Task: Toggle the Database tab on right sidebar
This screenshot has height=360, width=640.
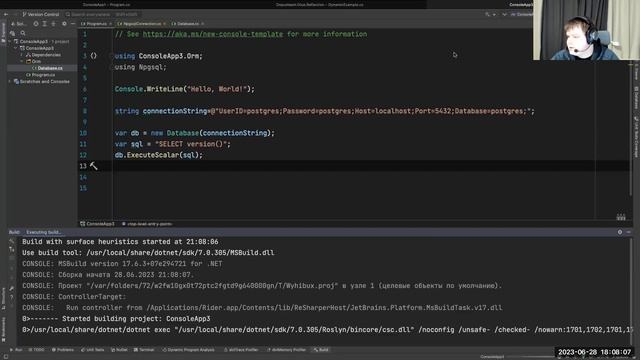Action: [636, 98]
